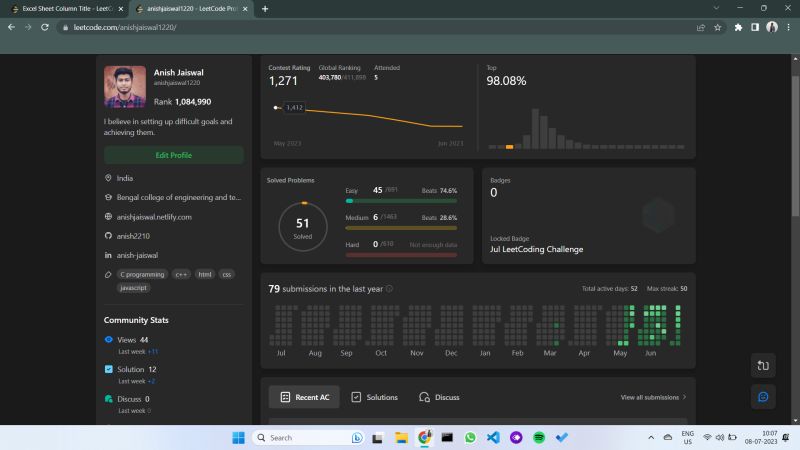Viewport: 800px width, 450px height.
Task: Click the Edit Profile button
Action: pyautogui.click(x=174, y=155)
